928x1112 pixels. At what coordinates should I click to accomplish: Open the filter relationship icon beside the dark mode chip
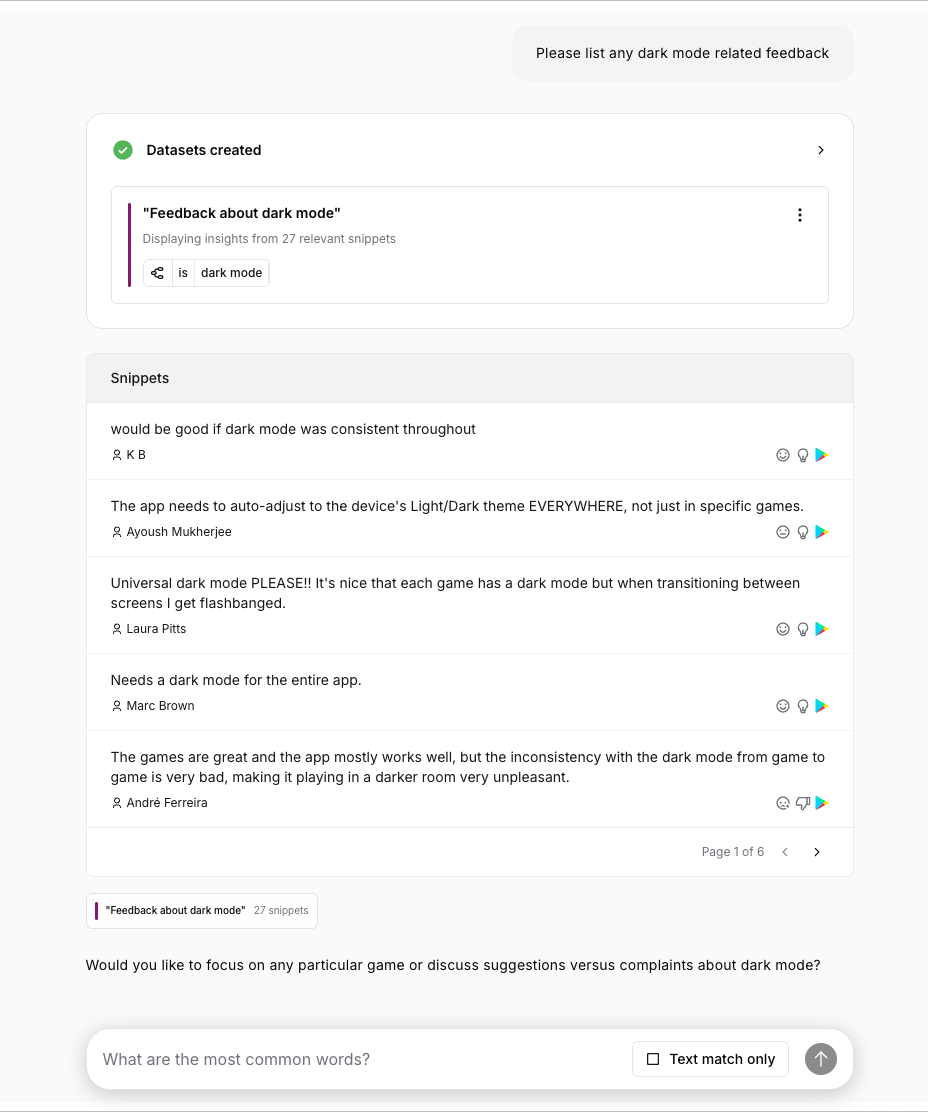[x=157, y=272]
